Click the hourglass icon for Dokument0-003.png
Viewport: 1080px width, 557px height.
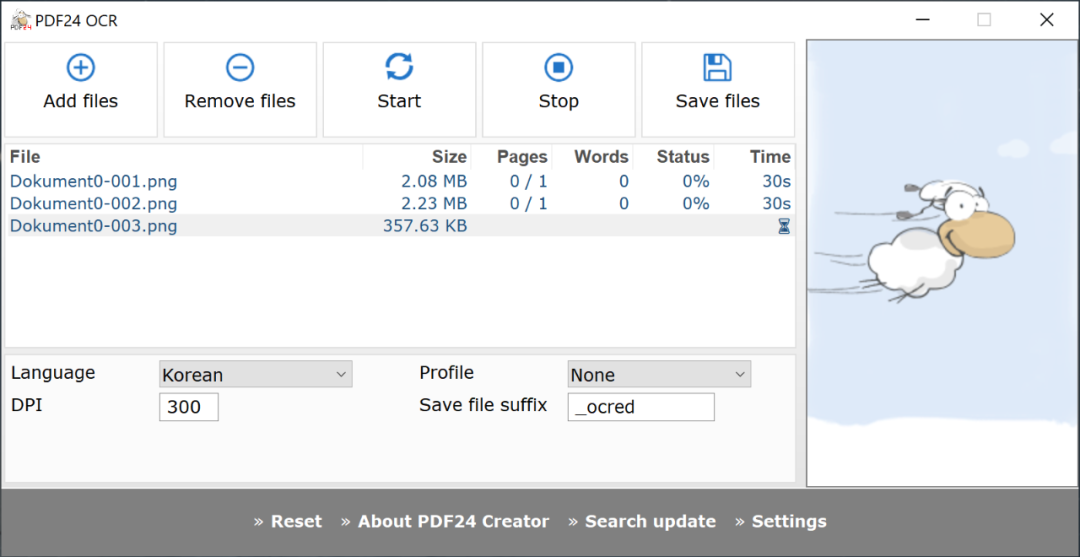tap(784, 226)
